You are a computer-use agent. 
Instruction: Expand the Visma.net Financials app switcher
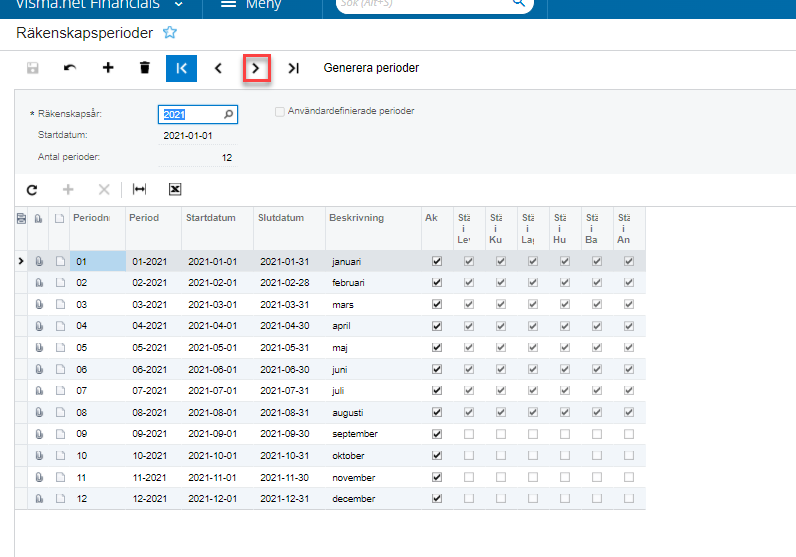[x=179, y=5]
